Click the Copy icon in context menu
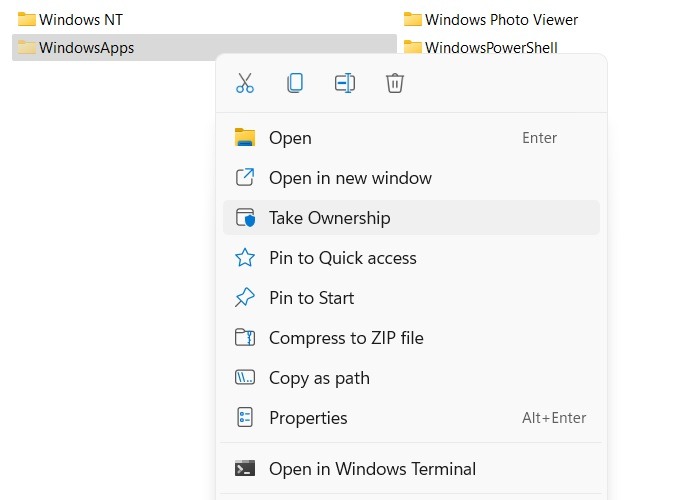This screenshot has height=500, width=700. coord(295,83)
